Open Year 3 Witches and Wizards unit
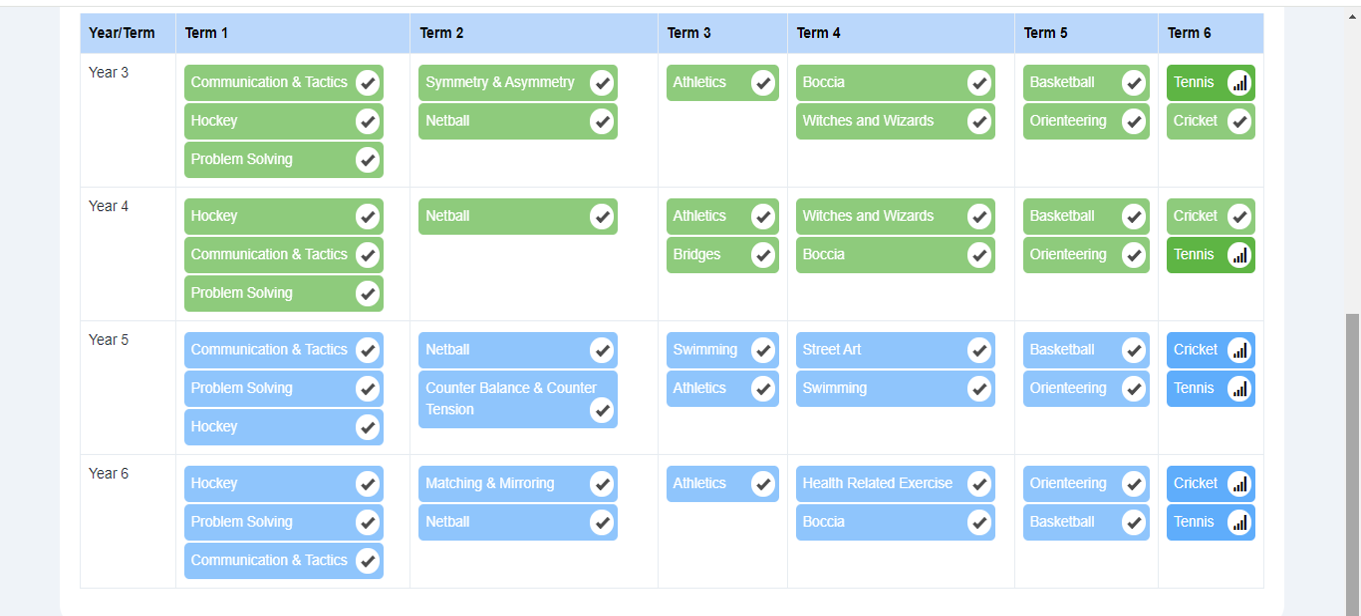1361x616 pixels. pos(868,121)
